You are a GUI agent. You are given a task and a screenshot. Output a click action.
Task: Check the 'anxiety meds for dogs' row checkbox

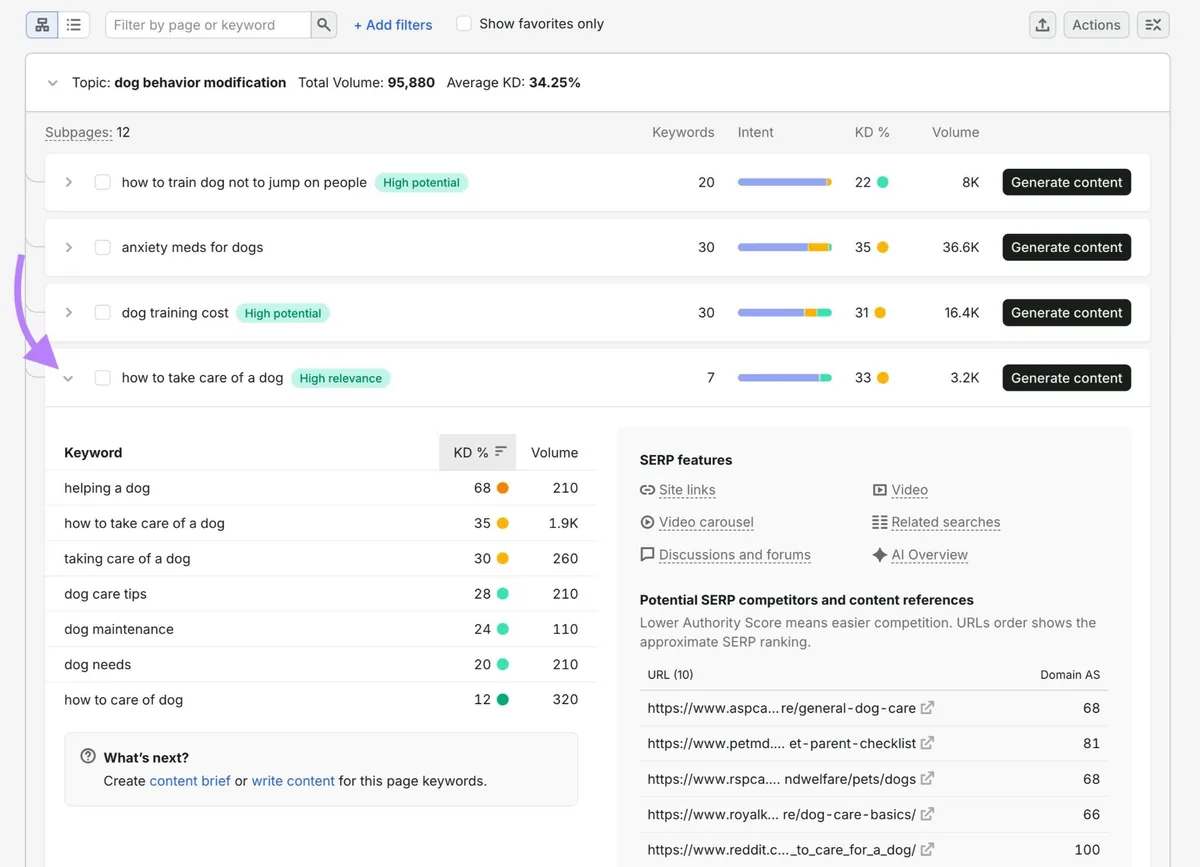point(102,247)
